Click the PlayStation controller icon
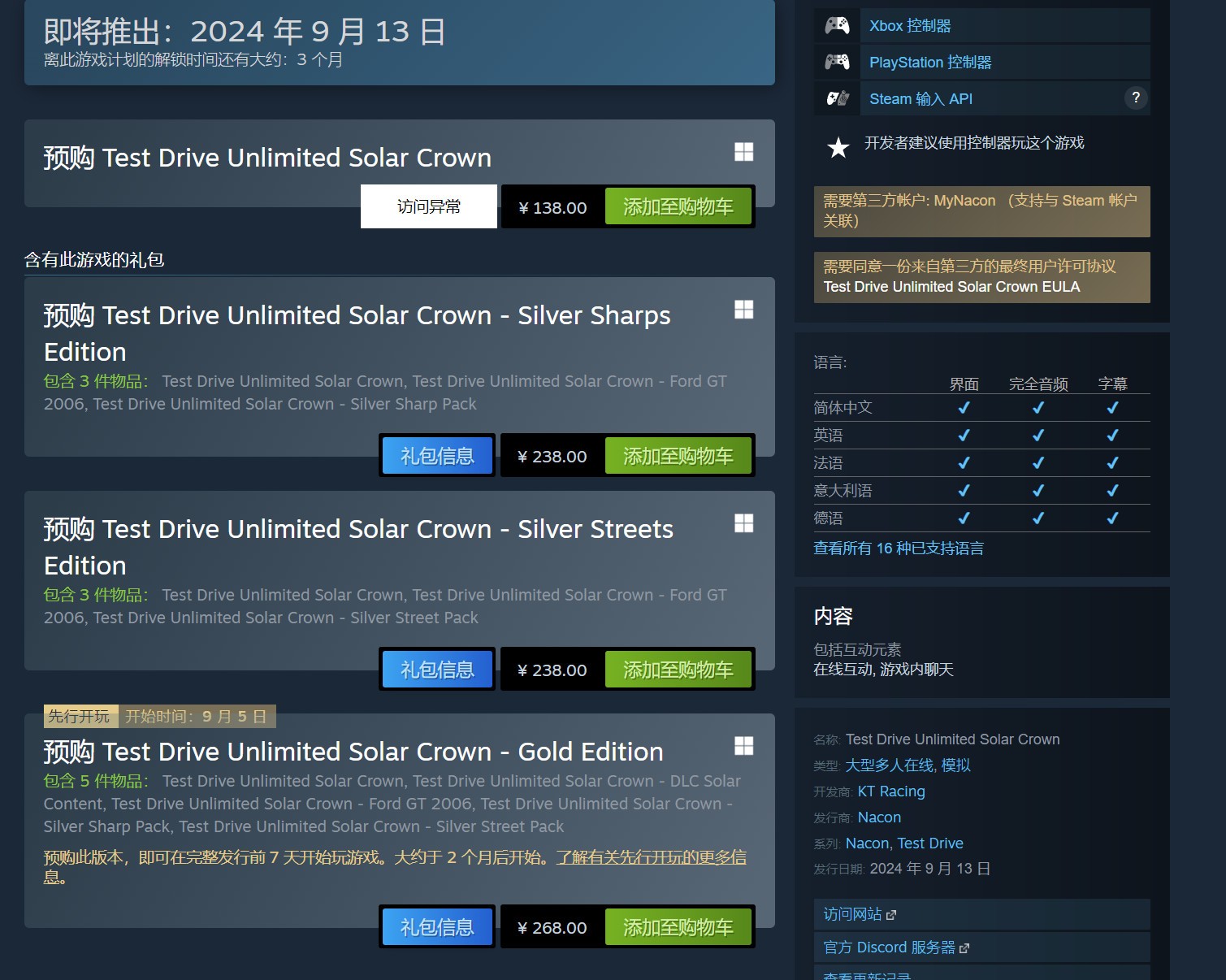The height and width of the screenshot is (980, 1226). [x=837, y=61]
